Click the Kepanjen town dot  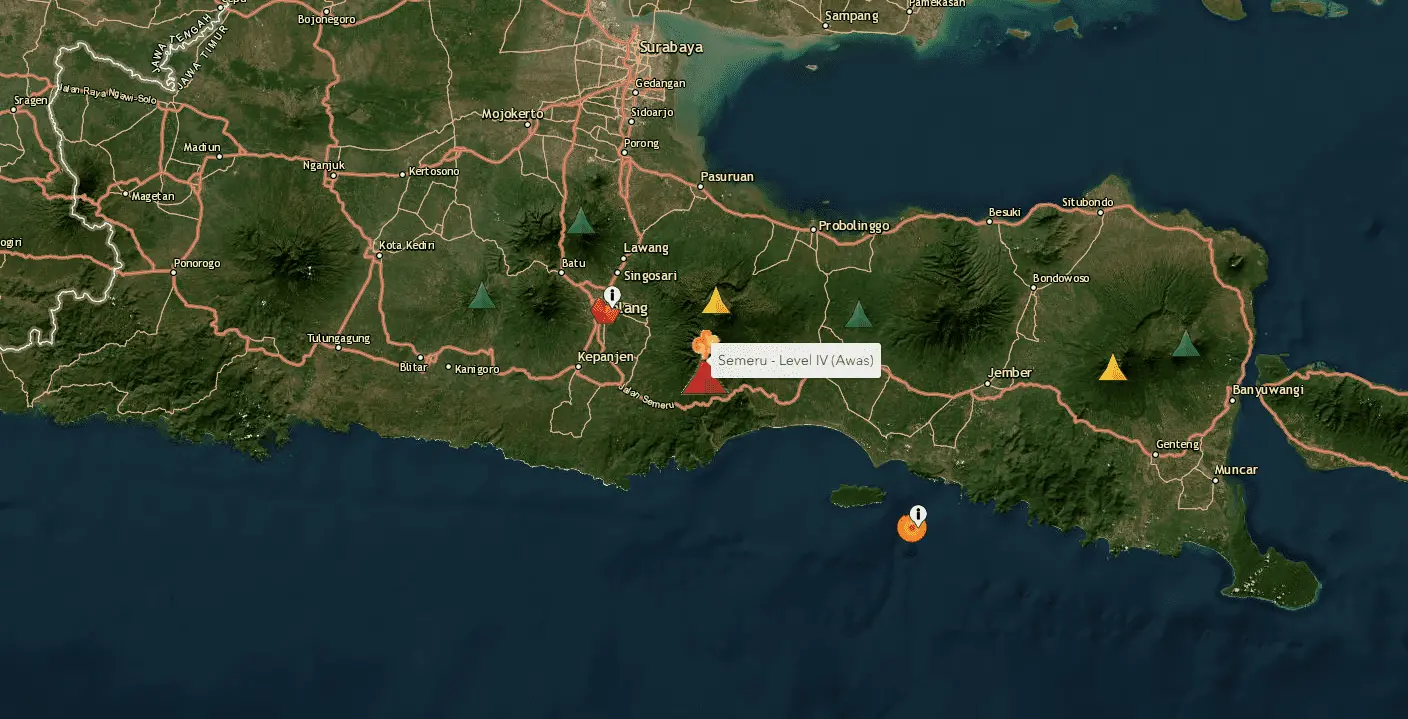click(578, 367)
